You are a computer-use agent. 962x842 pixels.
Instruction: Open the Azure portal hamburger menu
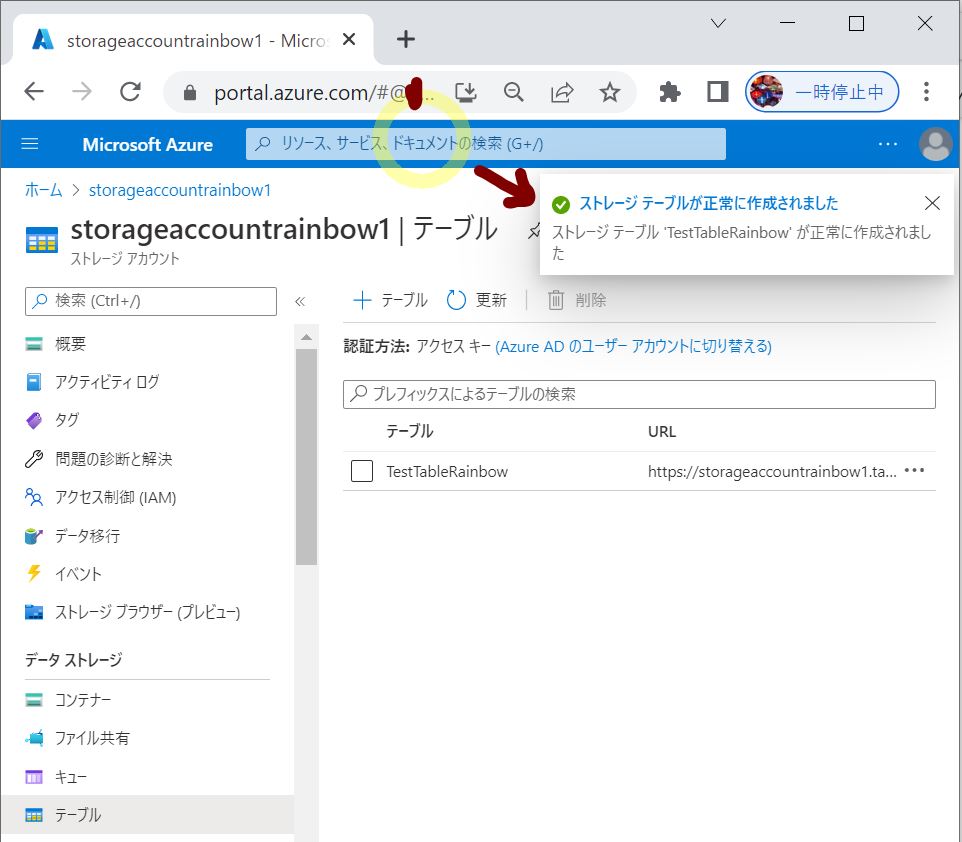(29, 144)
